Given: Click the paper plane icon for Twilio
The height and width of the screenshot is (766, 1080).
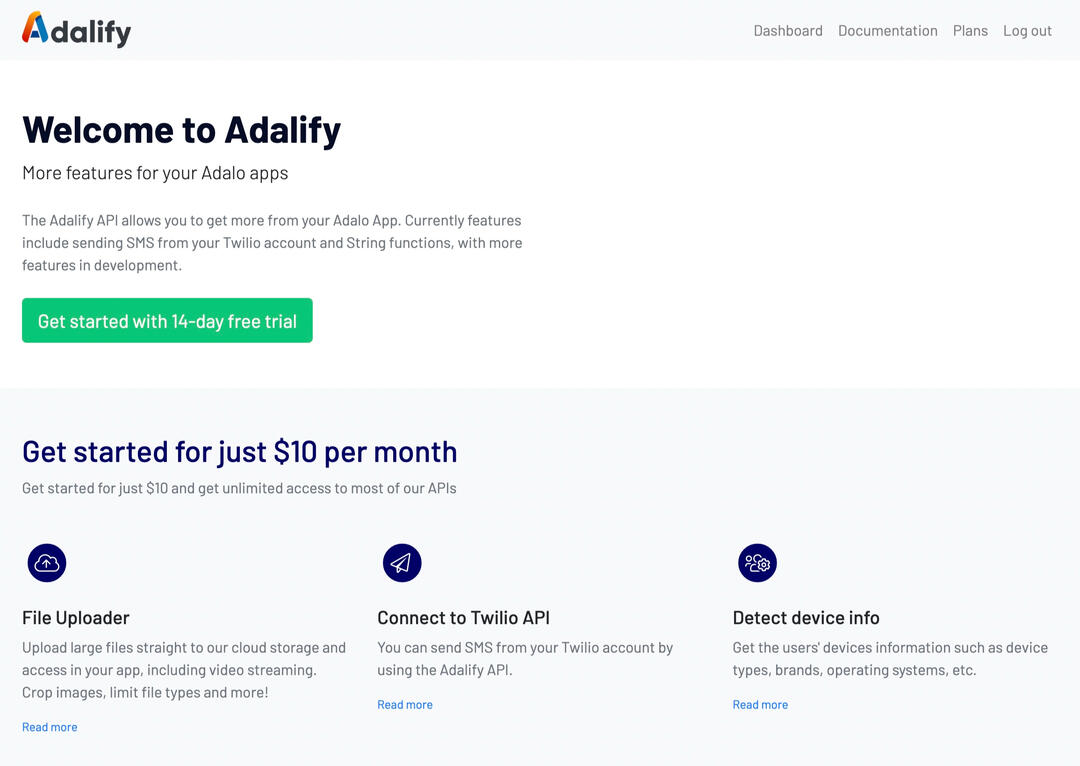Looking at the screenshot, I should click(402, 563).
